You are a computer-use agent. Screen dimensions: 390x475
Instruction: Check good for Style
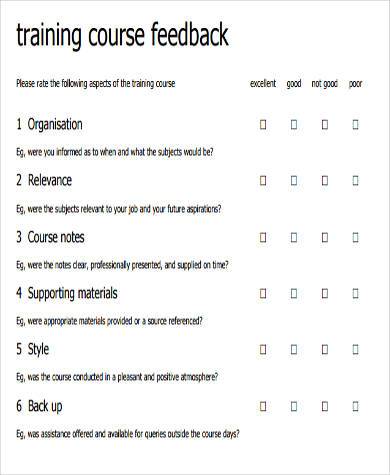pyautogui.click(x=294, y=350)
